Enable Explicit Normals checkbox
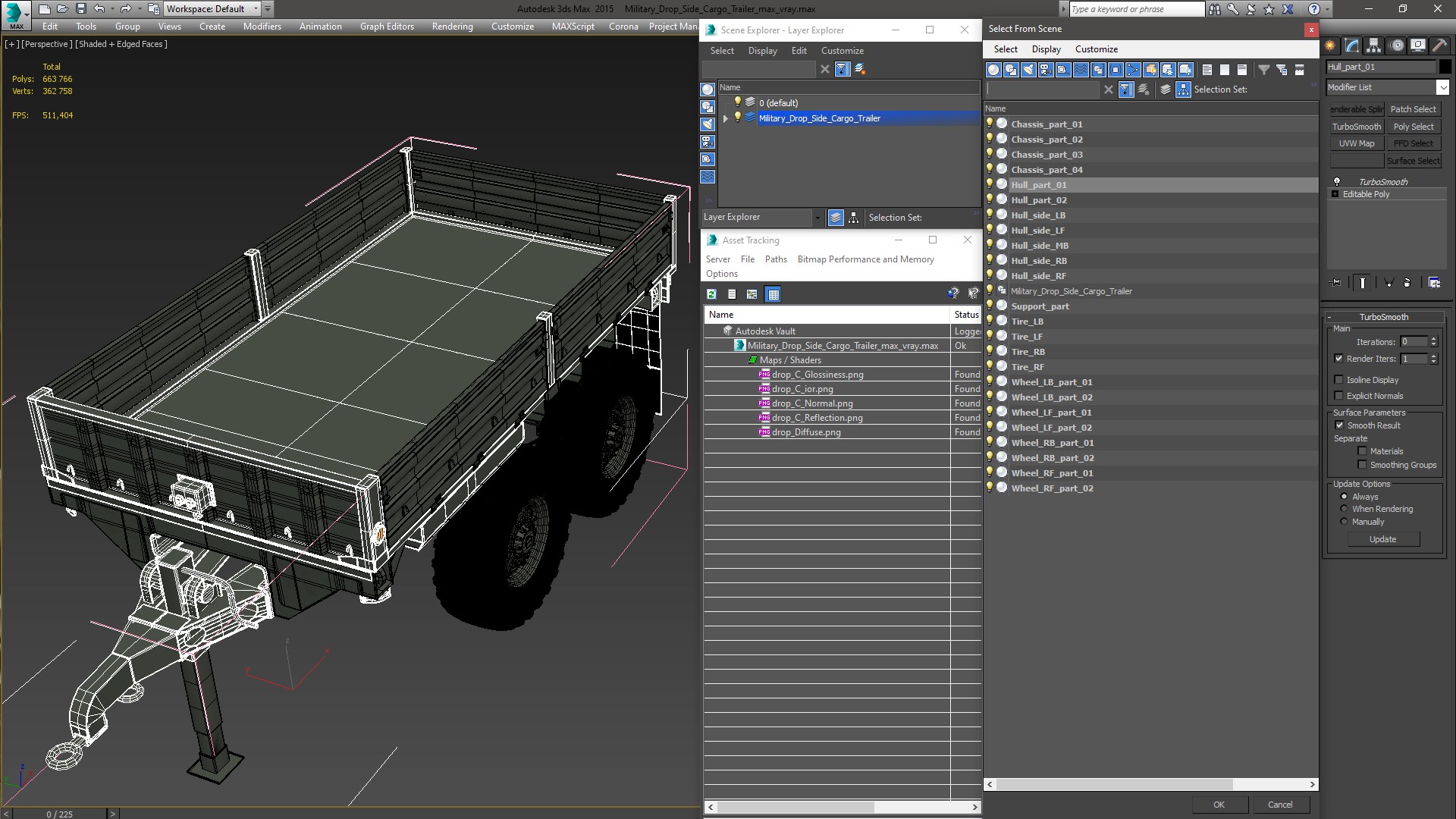Screen dimensions: 1456x819 pos(1338,396)
